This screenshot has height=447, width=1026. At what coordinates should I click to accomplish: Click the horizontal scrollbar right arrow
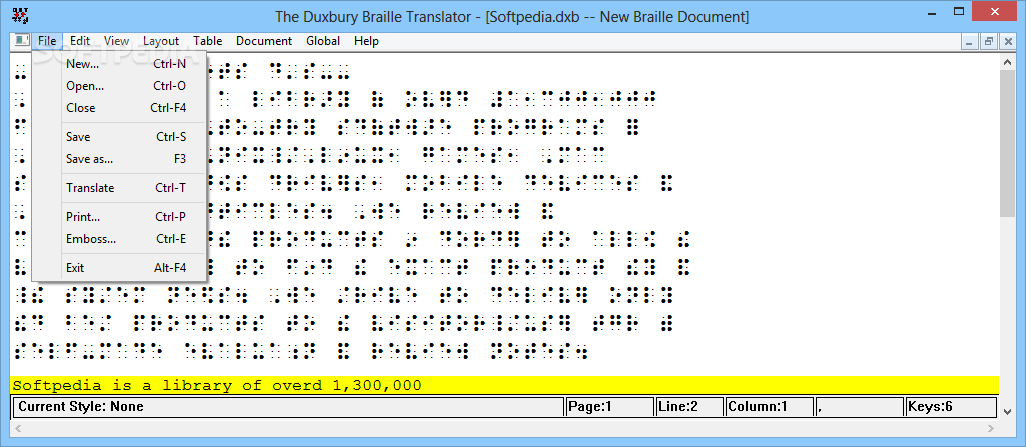tap(991, 428)
